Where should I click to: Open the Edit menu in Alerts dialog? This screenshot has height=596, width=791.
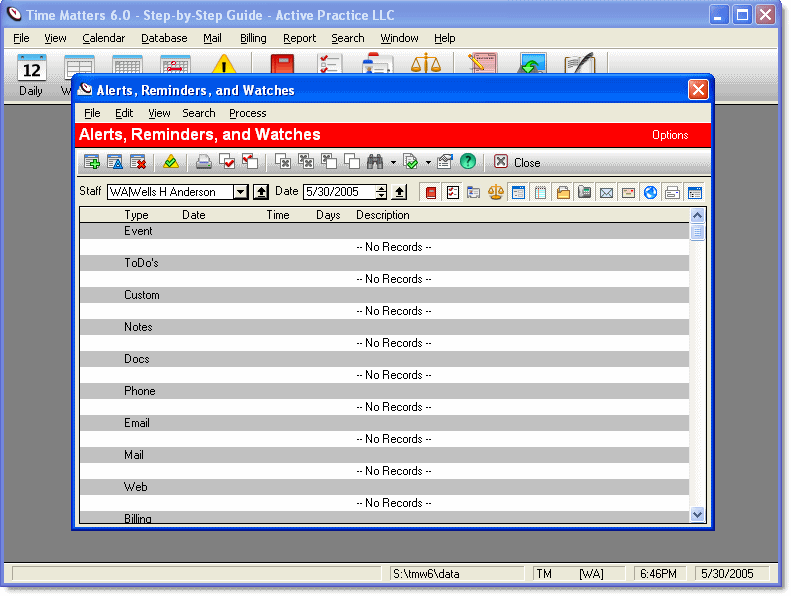124,113
